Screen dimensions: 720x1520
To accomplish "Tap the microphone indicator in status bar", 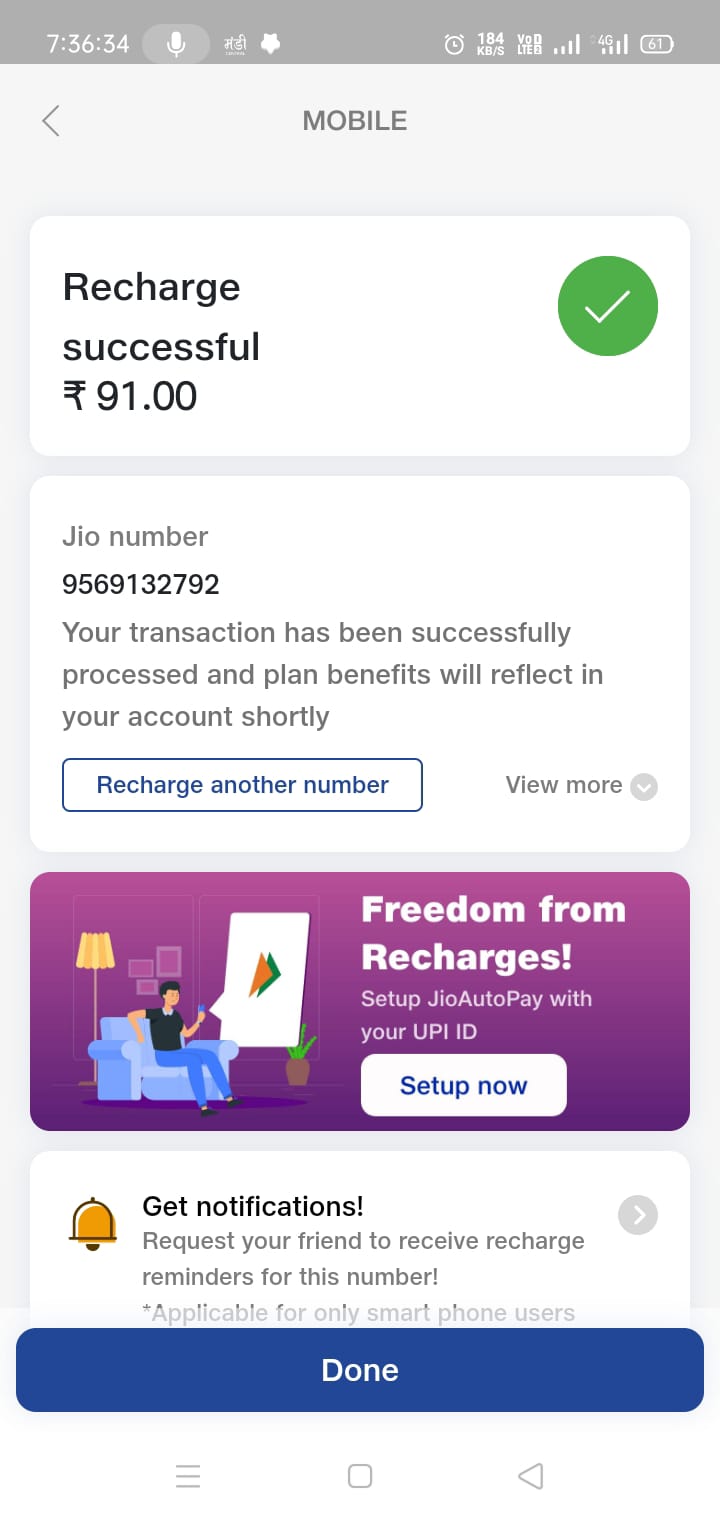I will point(176,44).
